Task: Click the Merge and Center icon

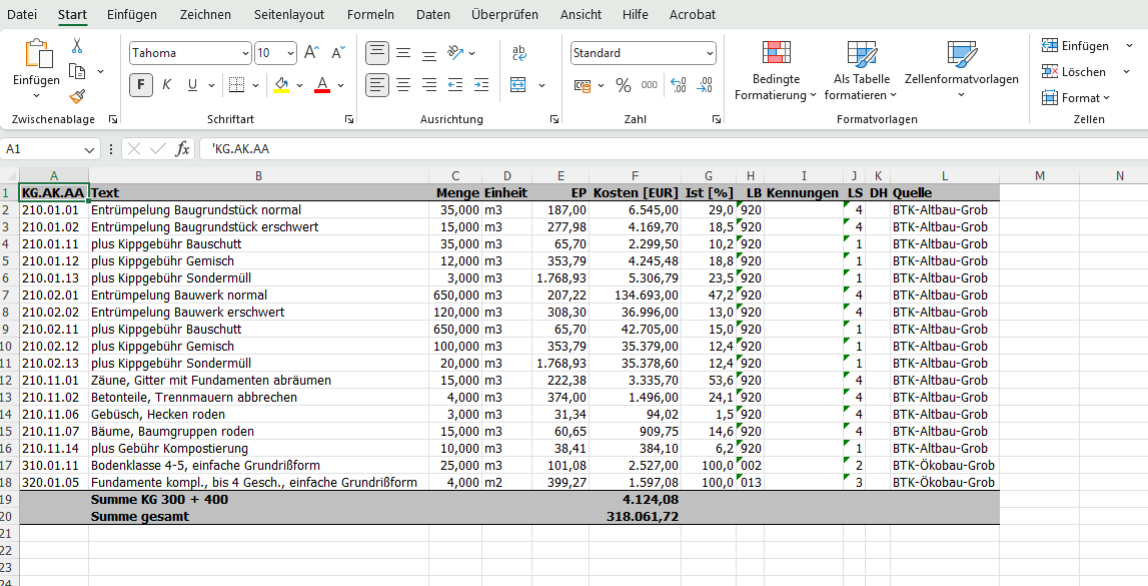Action: coord(518,85)
